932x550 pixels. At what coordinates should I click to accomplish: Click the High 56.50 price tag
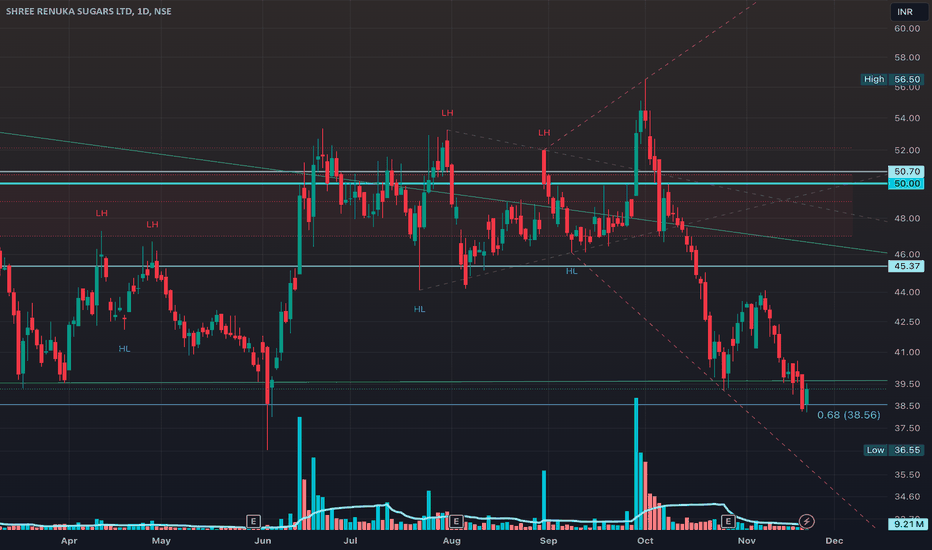(x=892, y=79)
